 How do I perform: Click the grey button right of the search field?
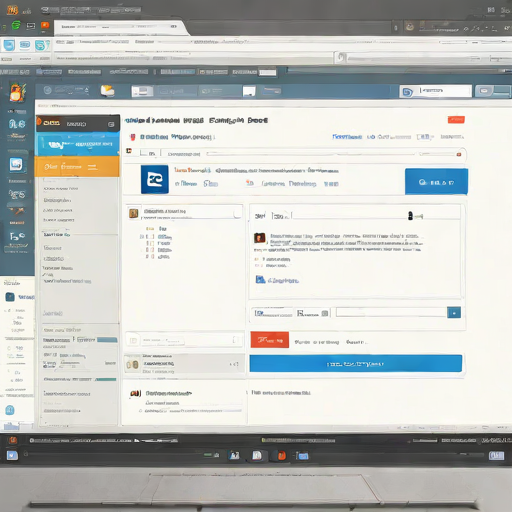point(492,91)
